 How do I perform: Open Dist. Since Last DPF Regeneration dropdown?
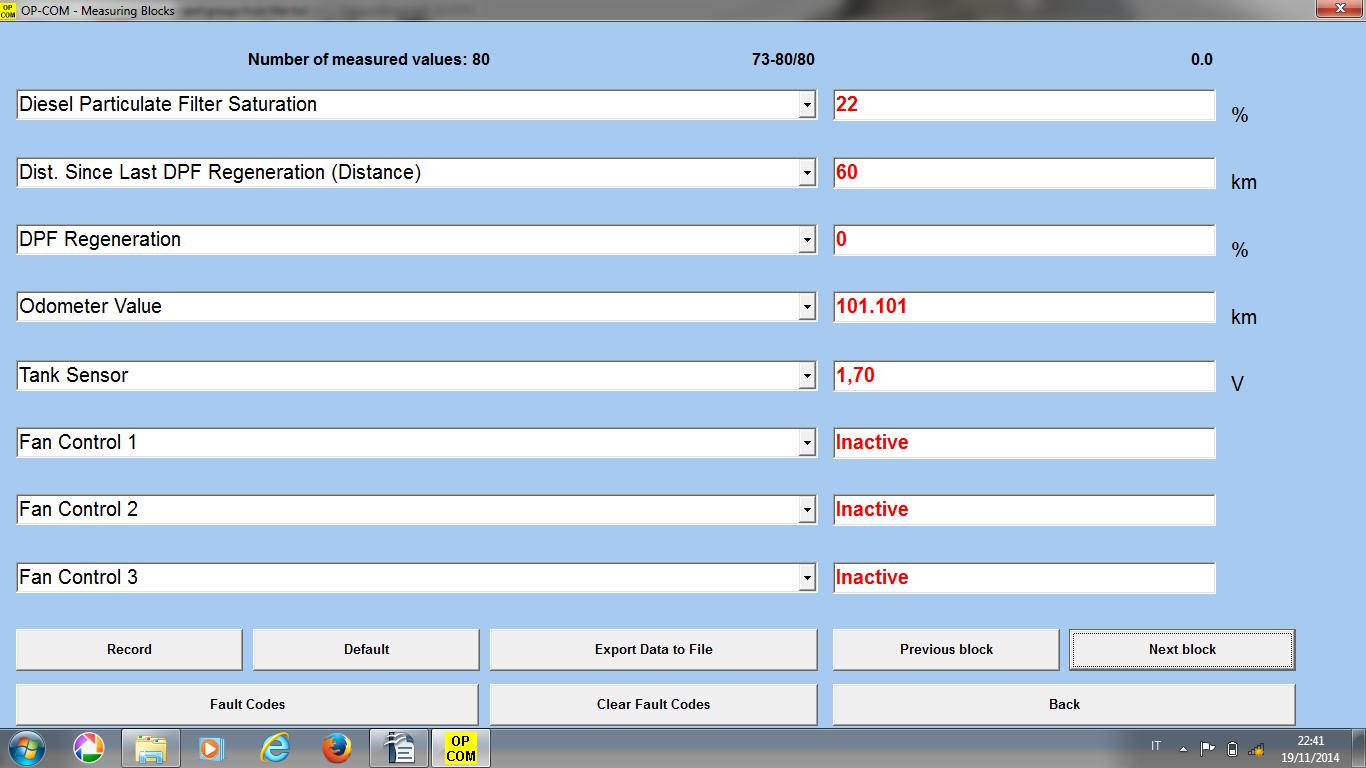pos(807,173)
